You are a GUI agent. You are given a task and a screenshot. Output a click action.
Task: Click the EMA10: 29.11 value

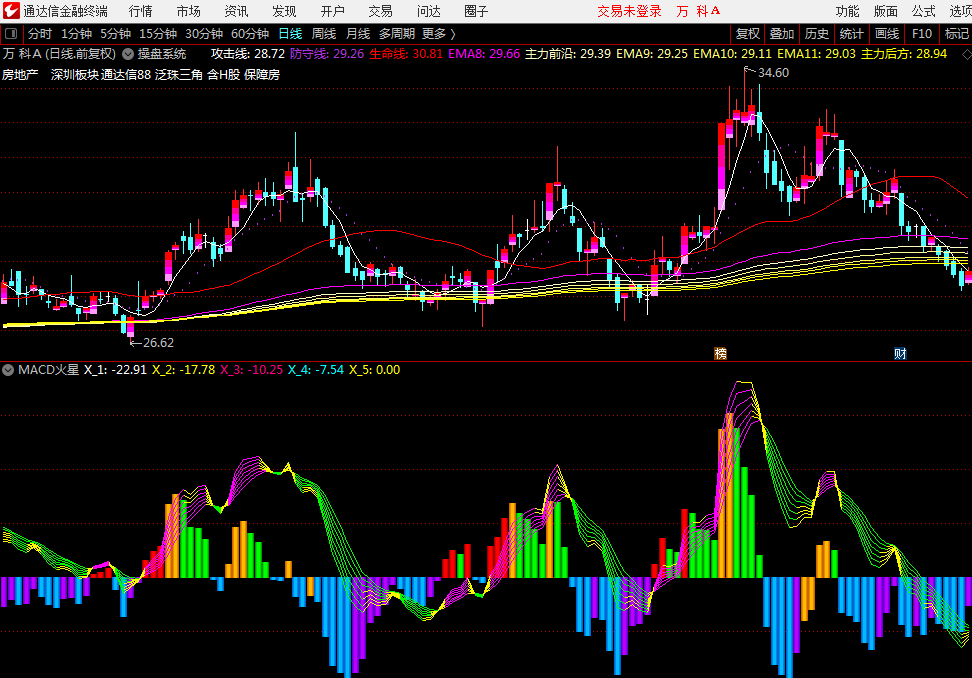[733, 54]
